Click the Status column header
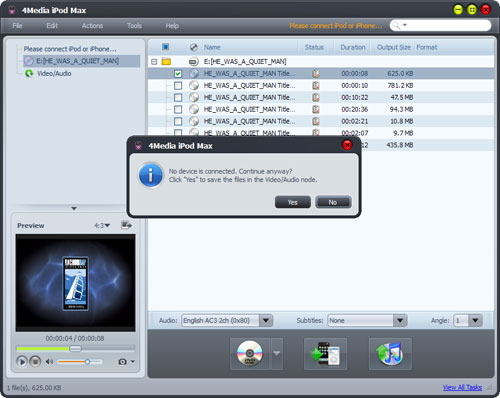 (314, 47)
